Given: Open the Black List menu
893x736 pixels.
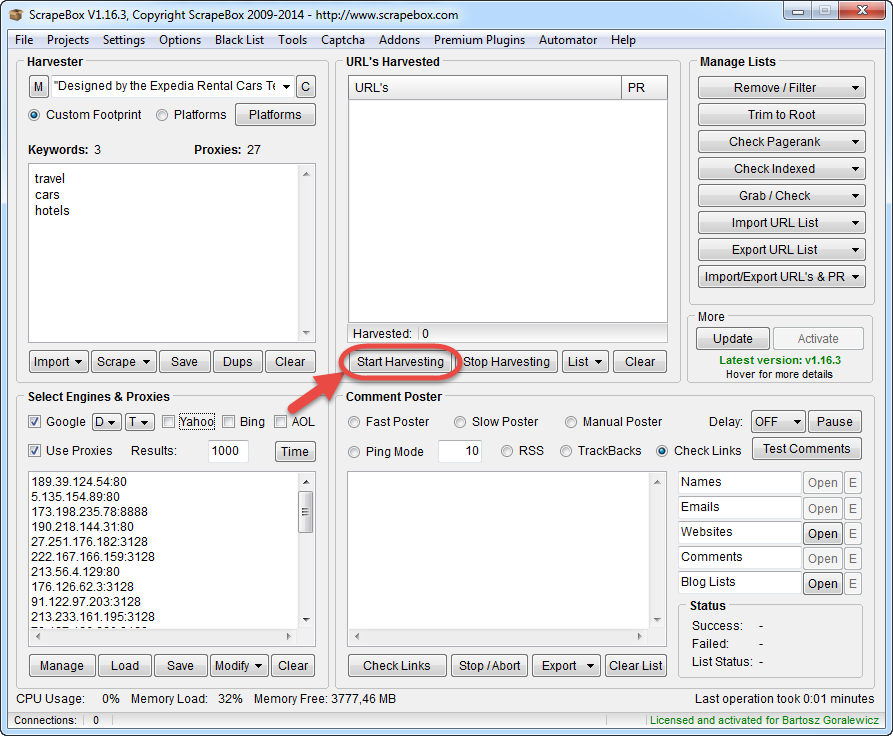Looking at the screenshot, I should pyautogui.click(x=239, y=40).
